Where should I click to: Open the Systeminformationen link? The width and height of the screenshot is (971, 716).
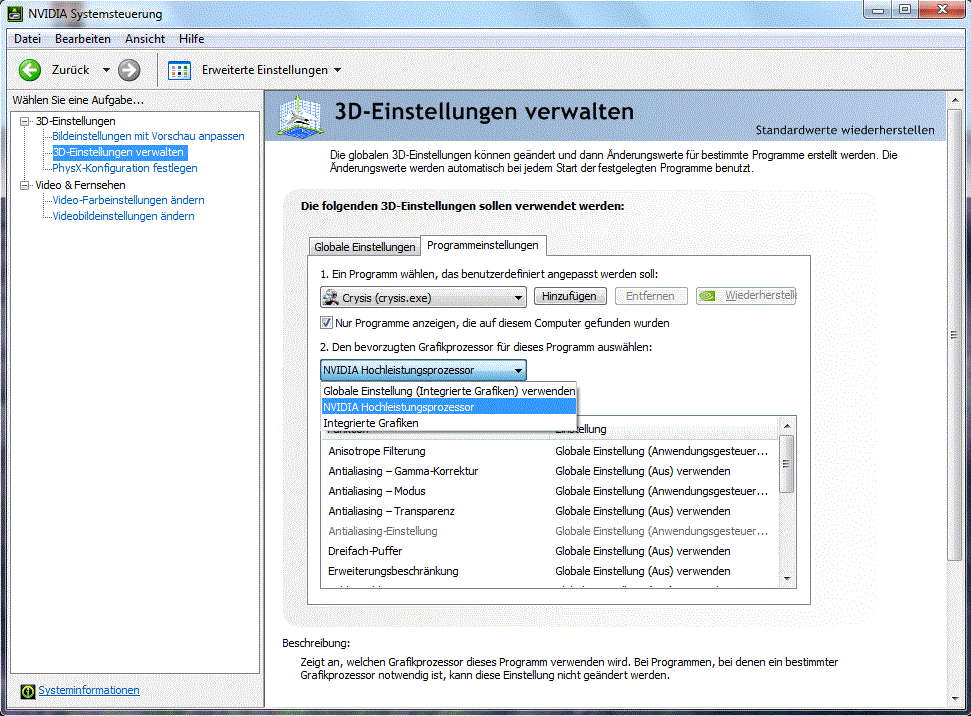point(89,690)
